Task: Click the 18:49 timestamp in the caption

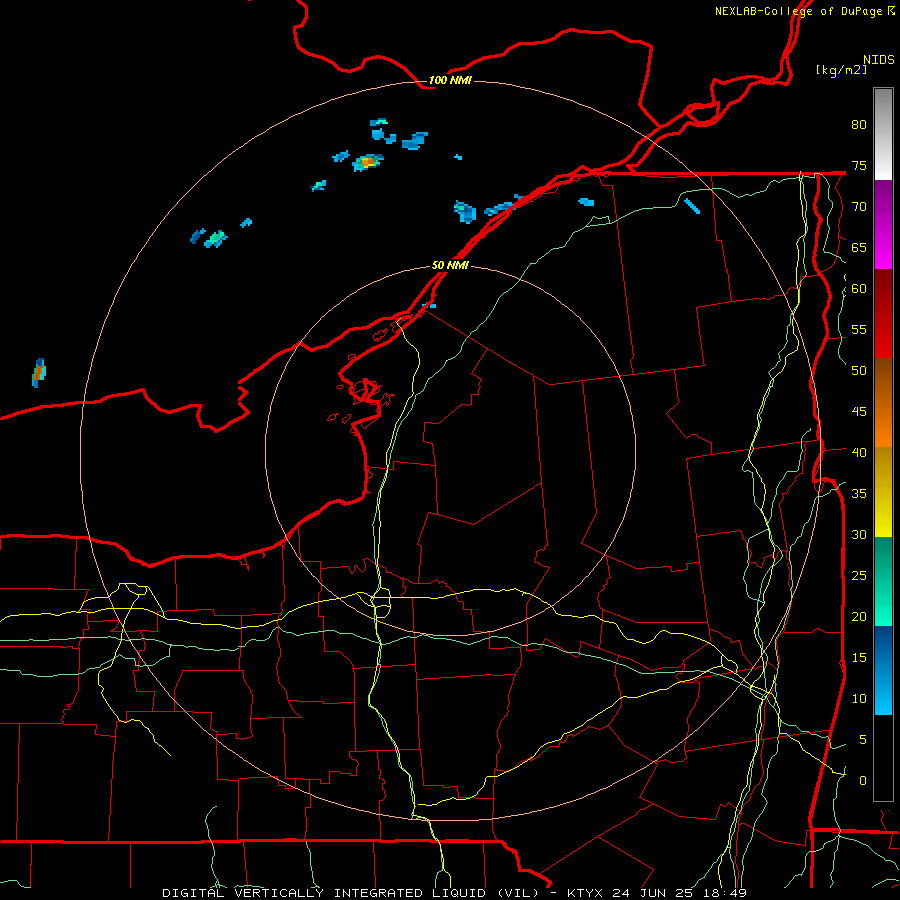Action: [x=724, y=893]
